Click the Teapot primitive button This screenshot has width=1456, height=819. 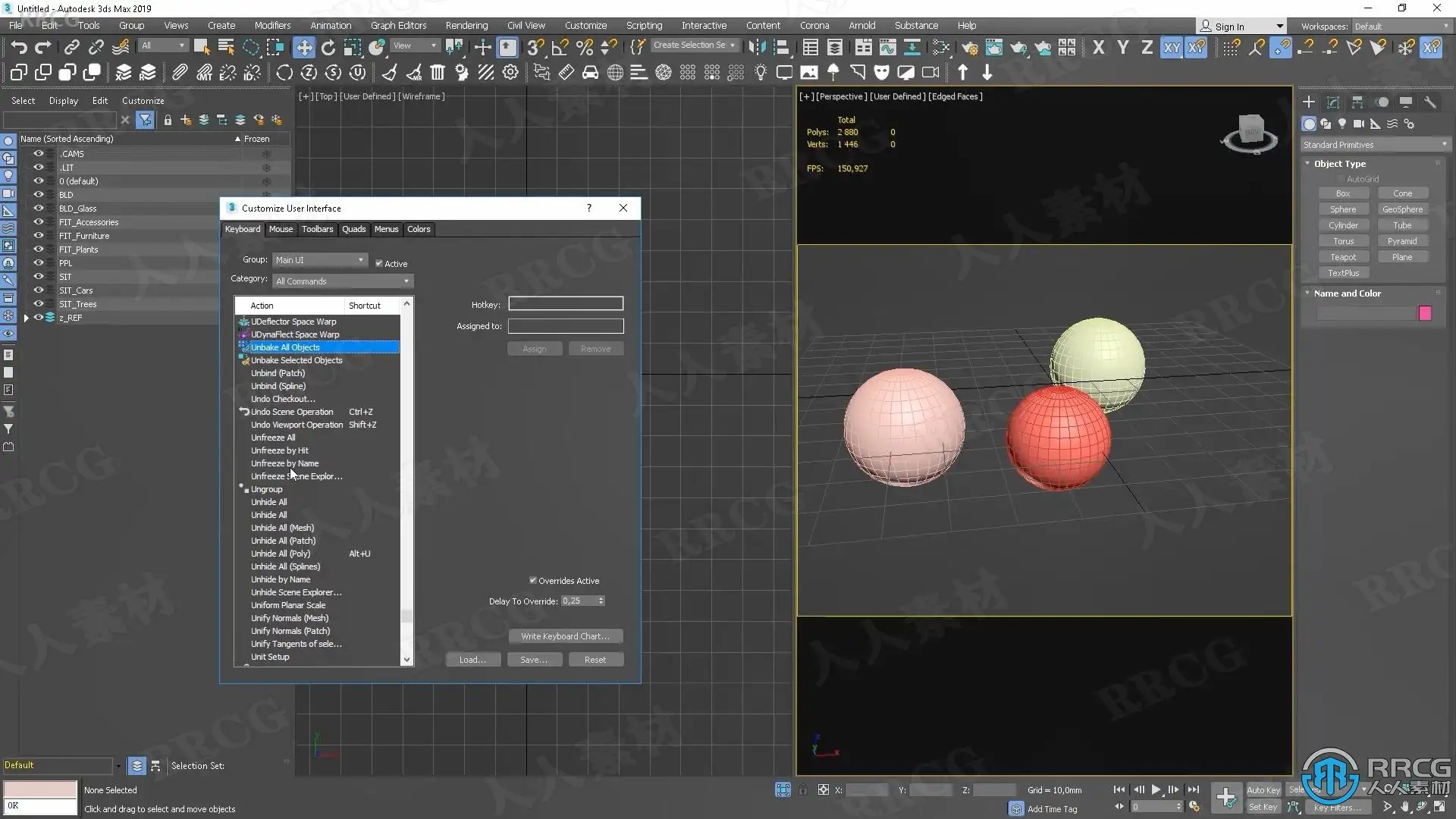coord(1342,257)
